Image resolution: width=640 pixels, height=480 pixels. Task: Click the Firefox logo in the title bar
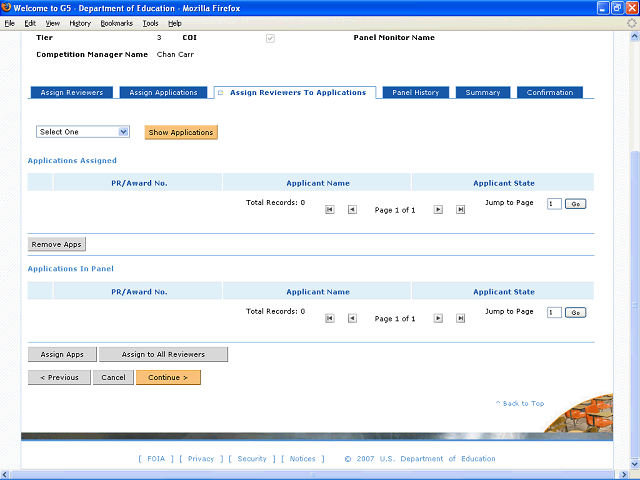coord(6,8)
